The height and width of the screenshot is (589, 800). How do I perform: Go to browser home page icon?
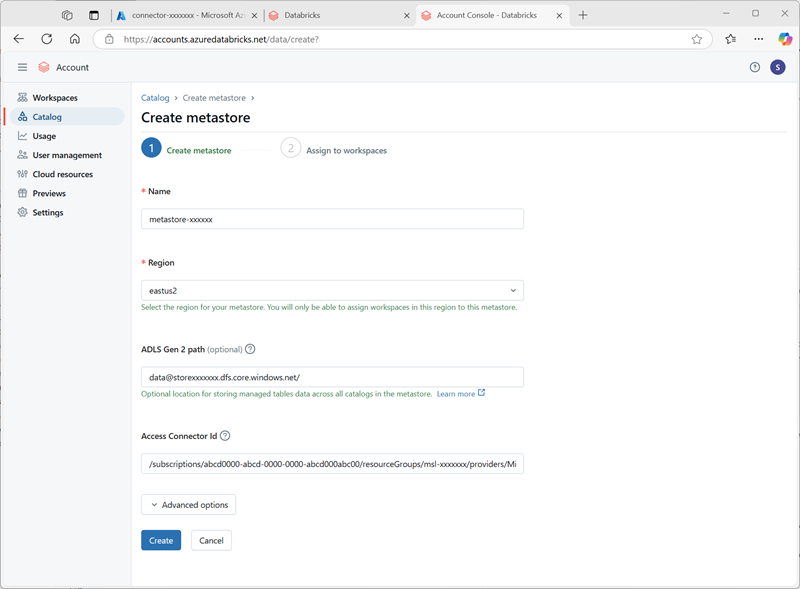point(75,39)
